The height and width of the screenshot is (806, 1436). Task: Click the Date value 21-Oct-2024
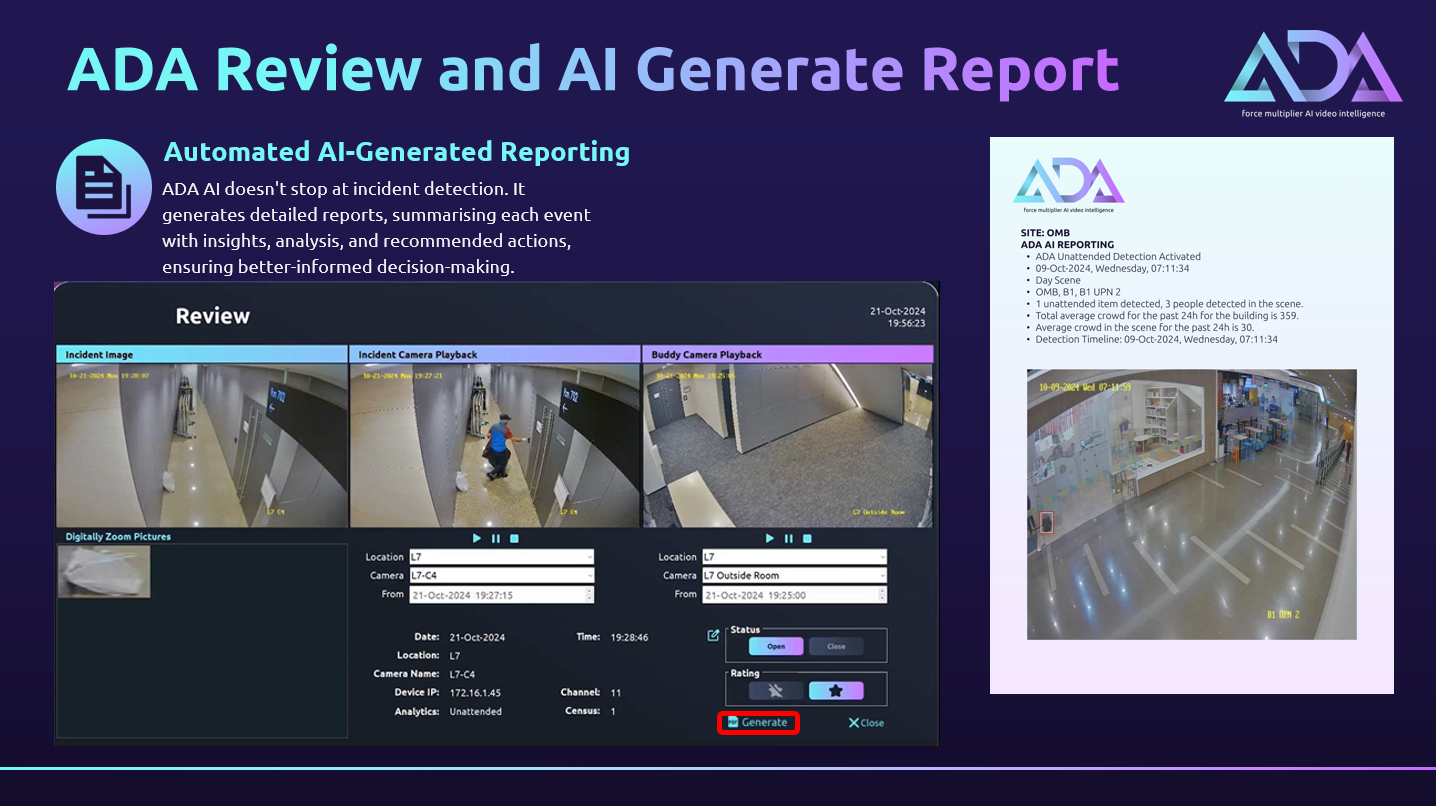click(x=477, y=637)
